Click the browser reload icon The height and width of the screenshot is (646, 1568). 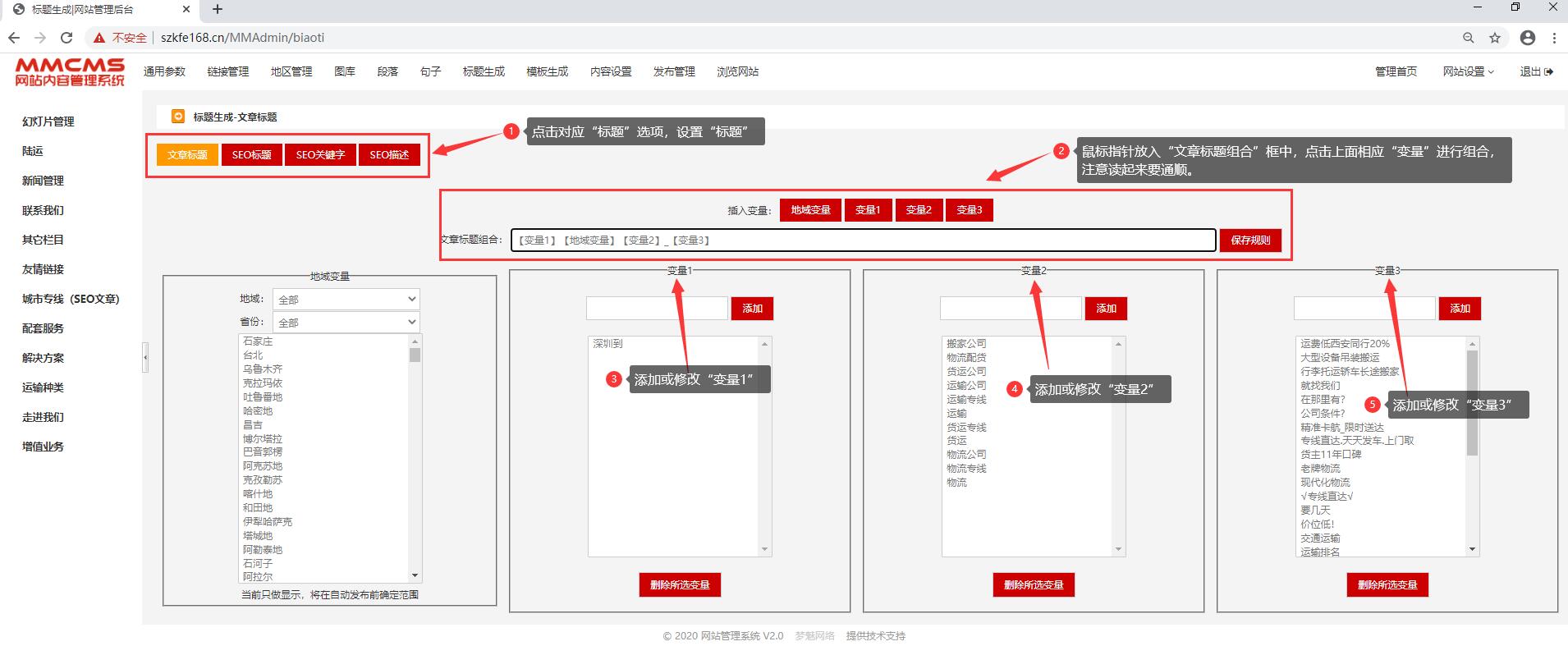tap(66, 38)
